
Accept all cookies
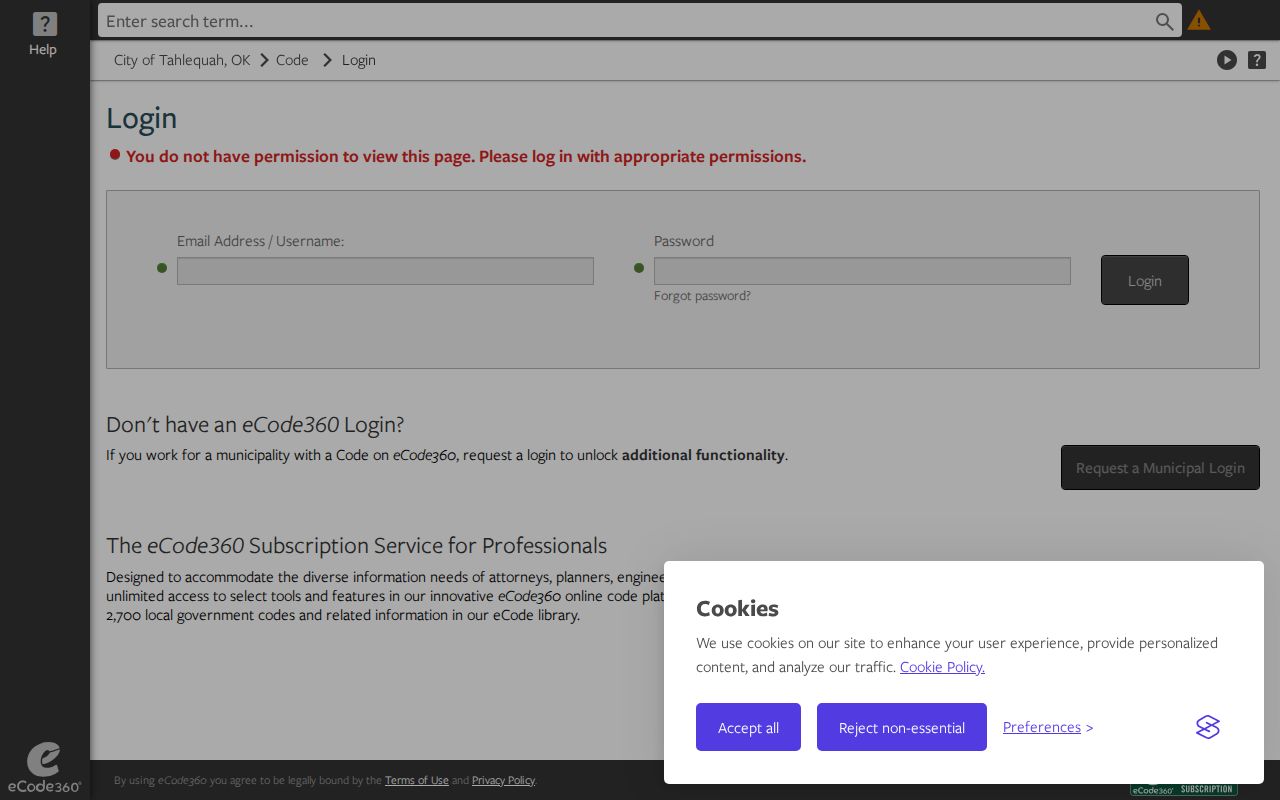748,727
